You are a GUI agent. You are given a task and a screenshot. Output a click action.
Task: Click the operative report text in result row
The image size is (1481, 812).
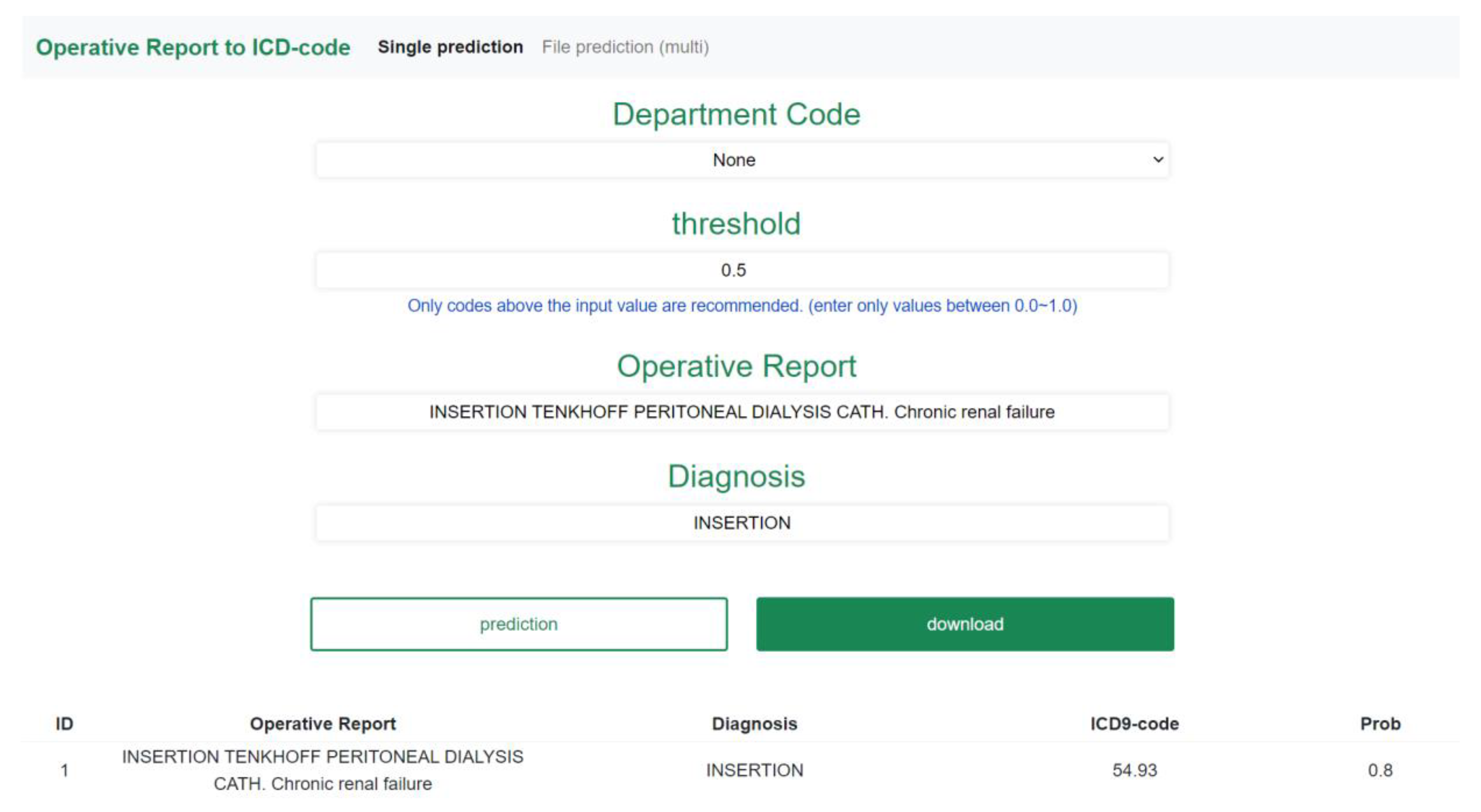[x=323, y=770]
